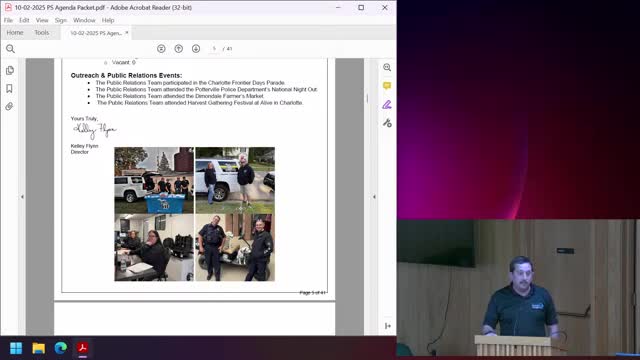Screen dimensions: 640x360
Task: Open the More Tools icon in right pane
Action: point(387,123)
